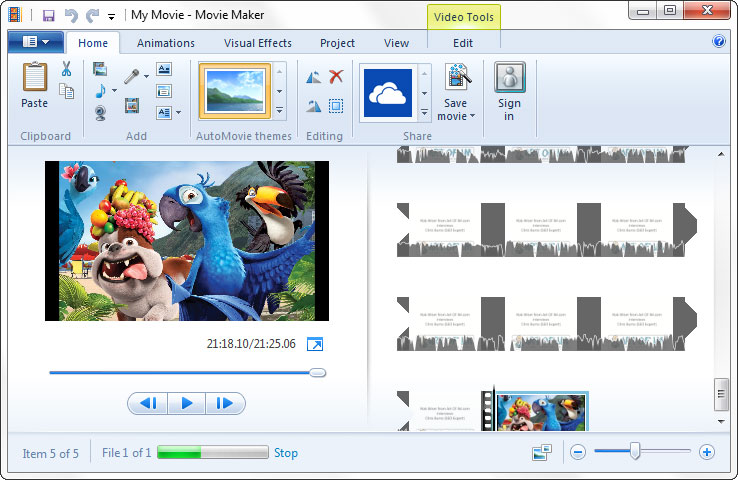Viewport: 738px width, 480px height.
Task: Open Help with the question mark icon
Action: coord(719,41)
